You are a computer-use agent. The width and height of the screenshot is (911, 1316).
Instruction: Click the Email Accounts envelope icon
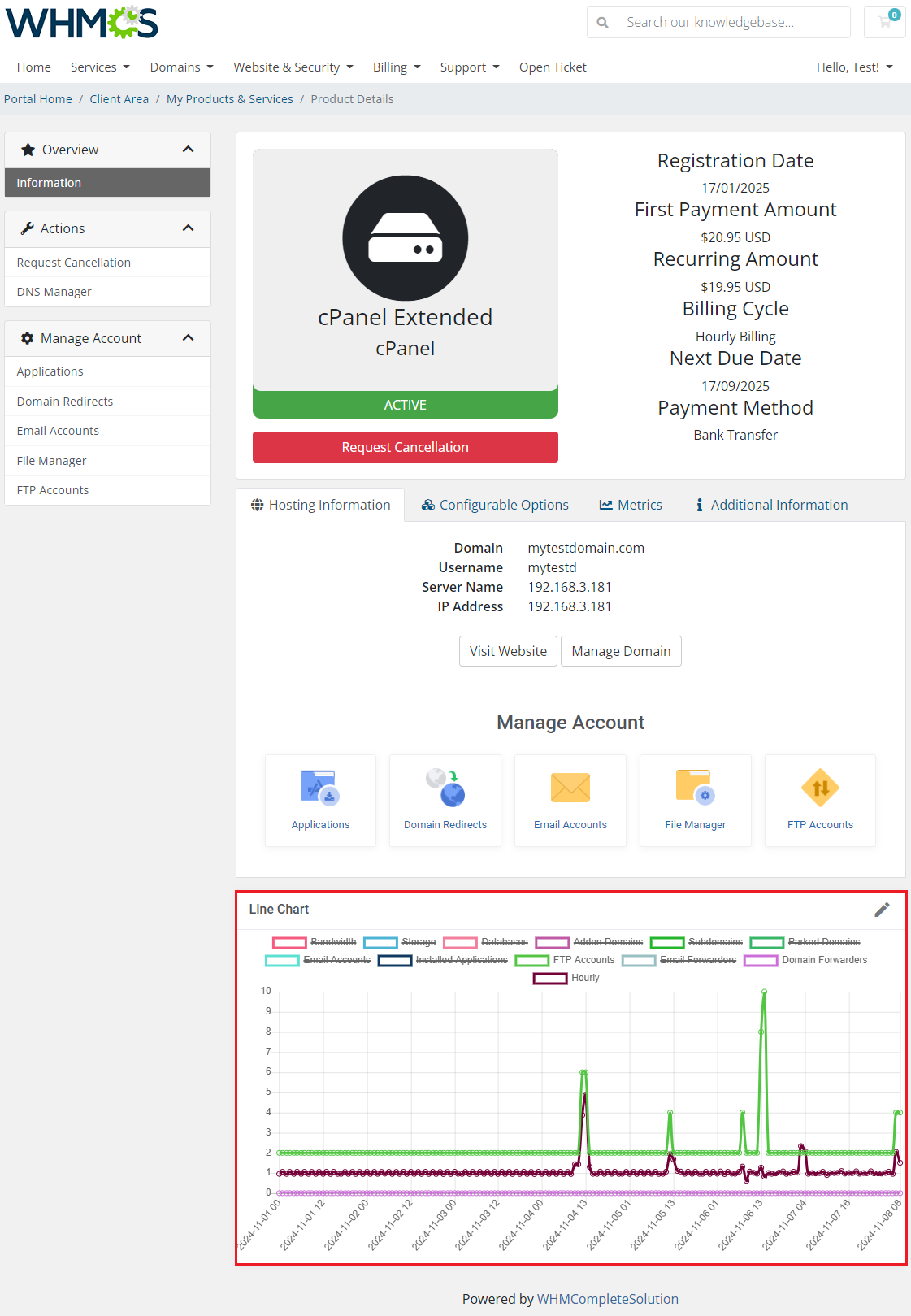click(x=570, y=788)
